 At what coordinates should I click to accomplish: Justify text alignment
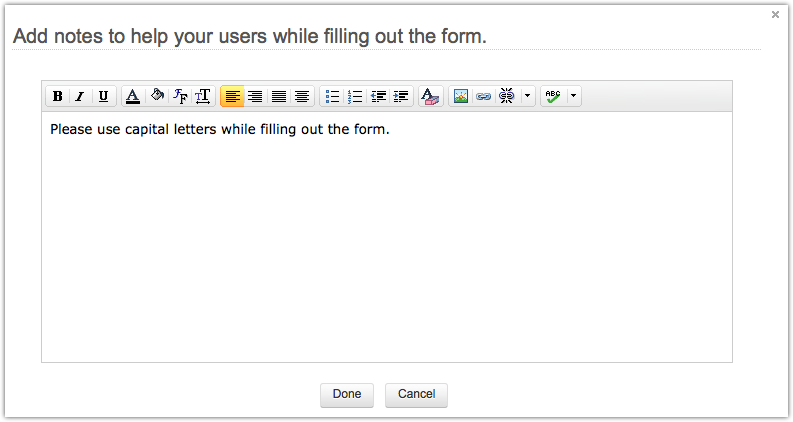[279, 96]
